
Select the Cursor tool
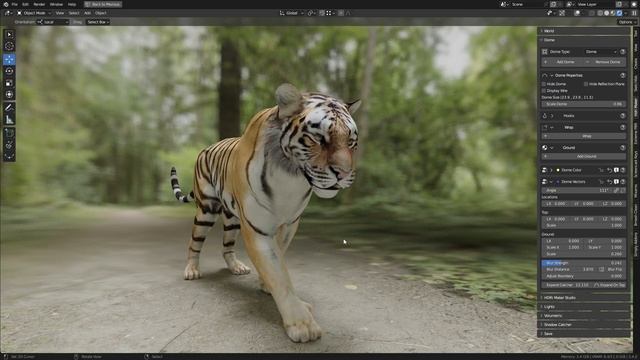pos(9,47)
